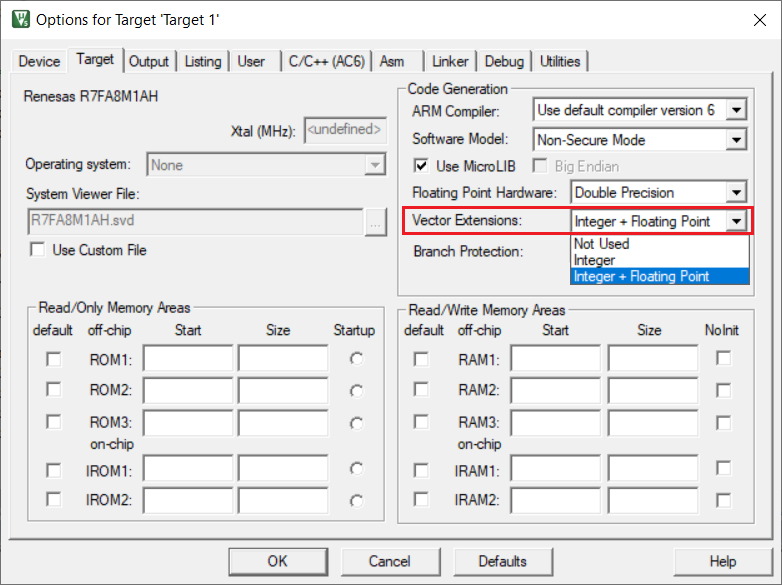This screenshot has height=585, width=782.
Task: Select the Target tab
Action: [x=95, y=59]
